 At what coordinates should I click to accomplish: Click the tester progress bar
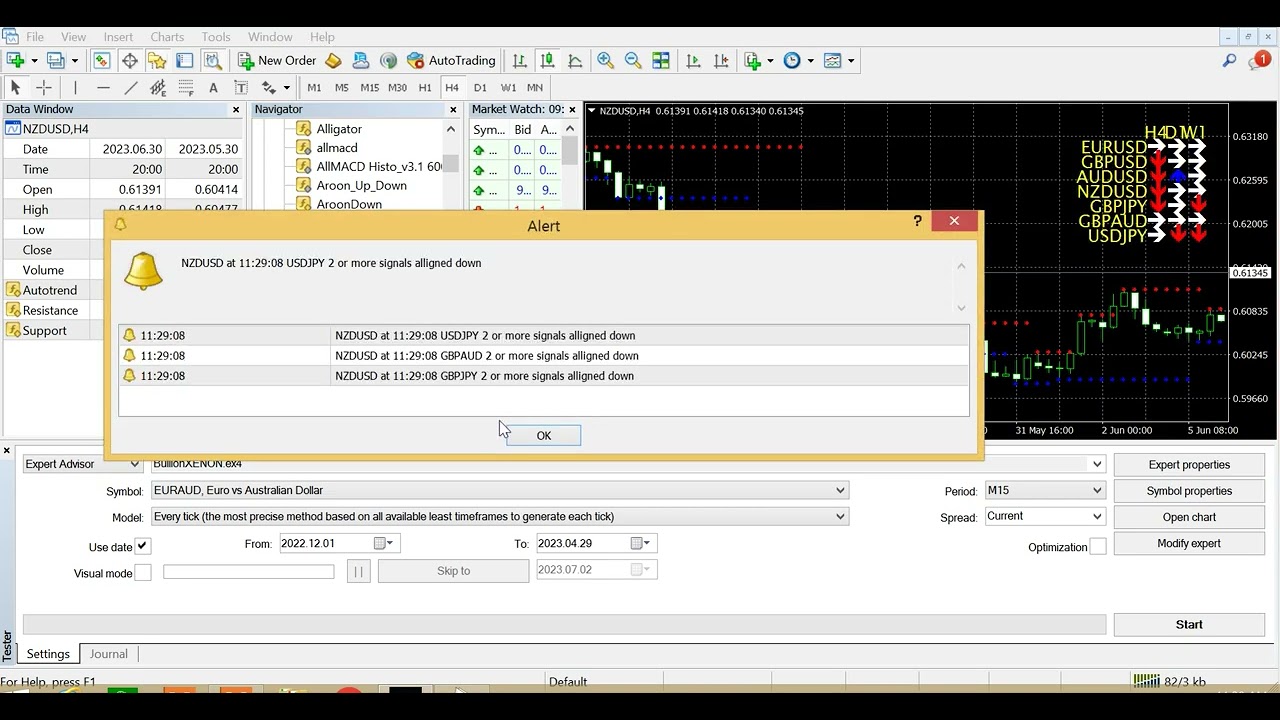564,624
